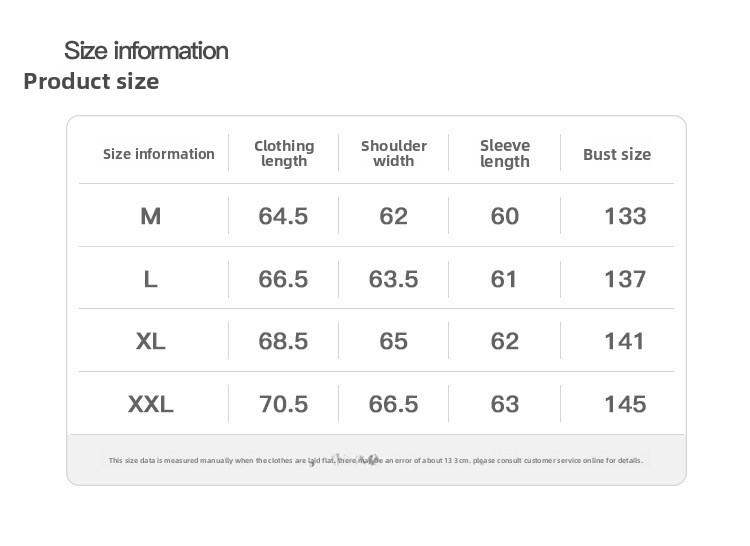750x546 pixels.
Task: Click the 70.5 clothing length cell
Action: 283,404
